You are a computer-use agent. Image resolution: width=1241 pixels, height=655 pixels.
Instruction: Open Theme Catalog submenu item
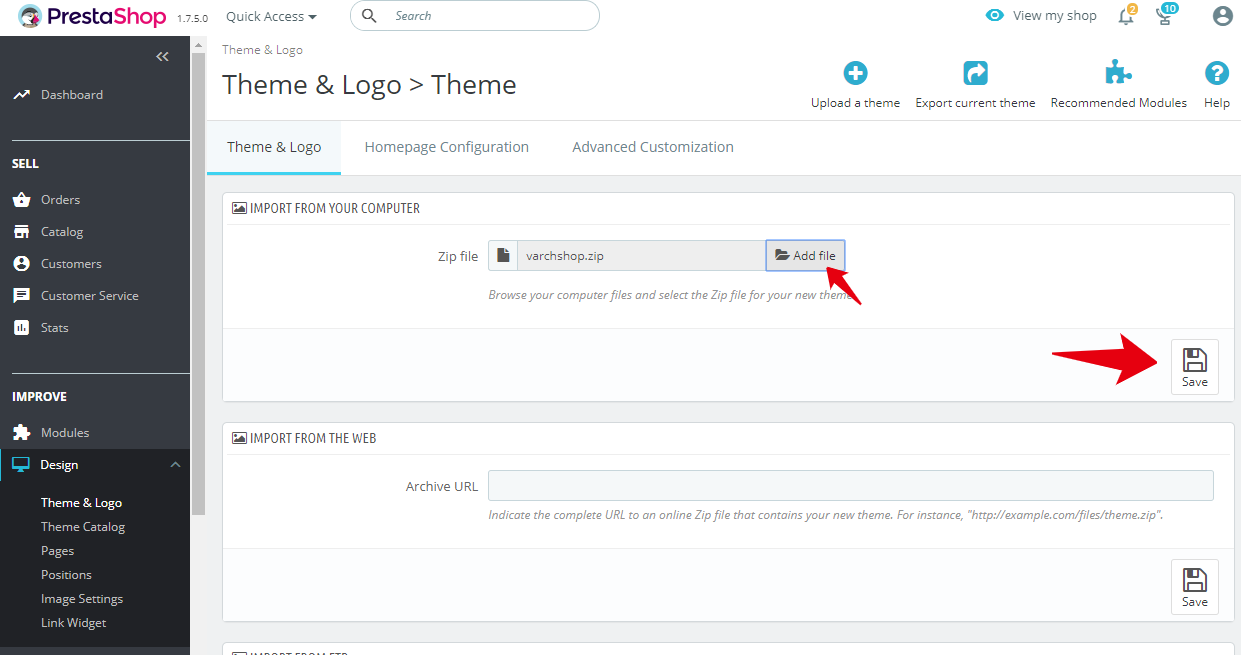coord(83,527)
